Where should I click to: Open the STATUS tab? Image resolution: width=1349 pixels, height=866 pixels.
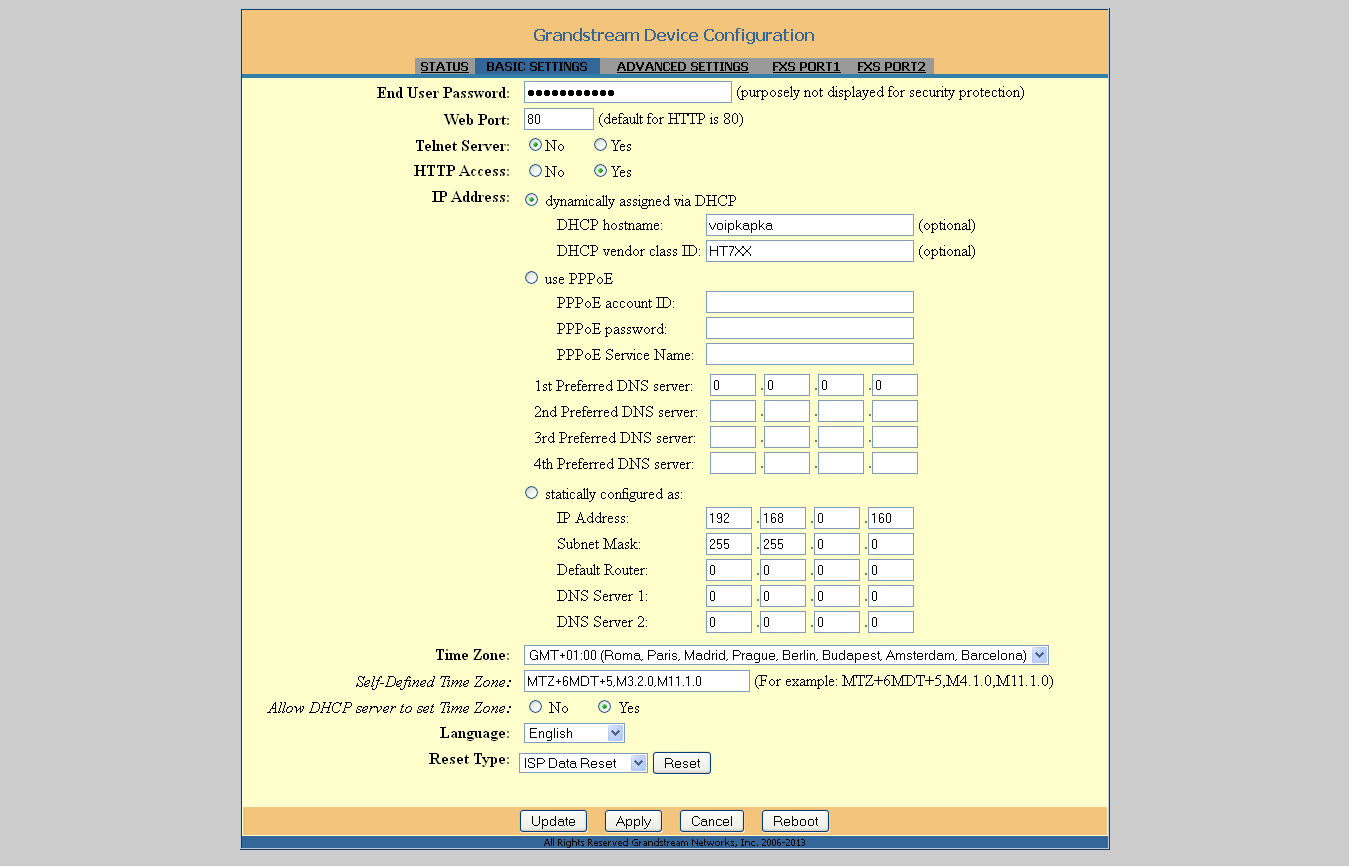point(444,67)
